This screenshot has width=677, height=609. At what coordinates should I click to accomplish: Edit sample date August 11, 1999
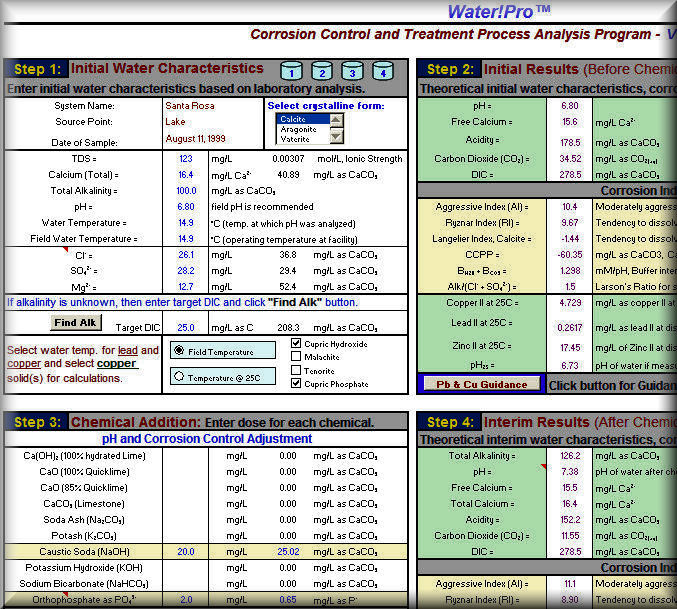pos(196,139)
